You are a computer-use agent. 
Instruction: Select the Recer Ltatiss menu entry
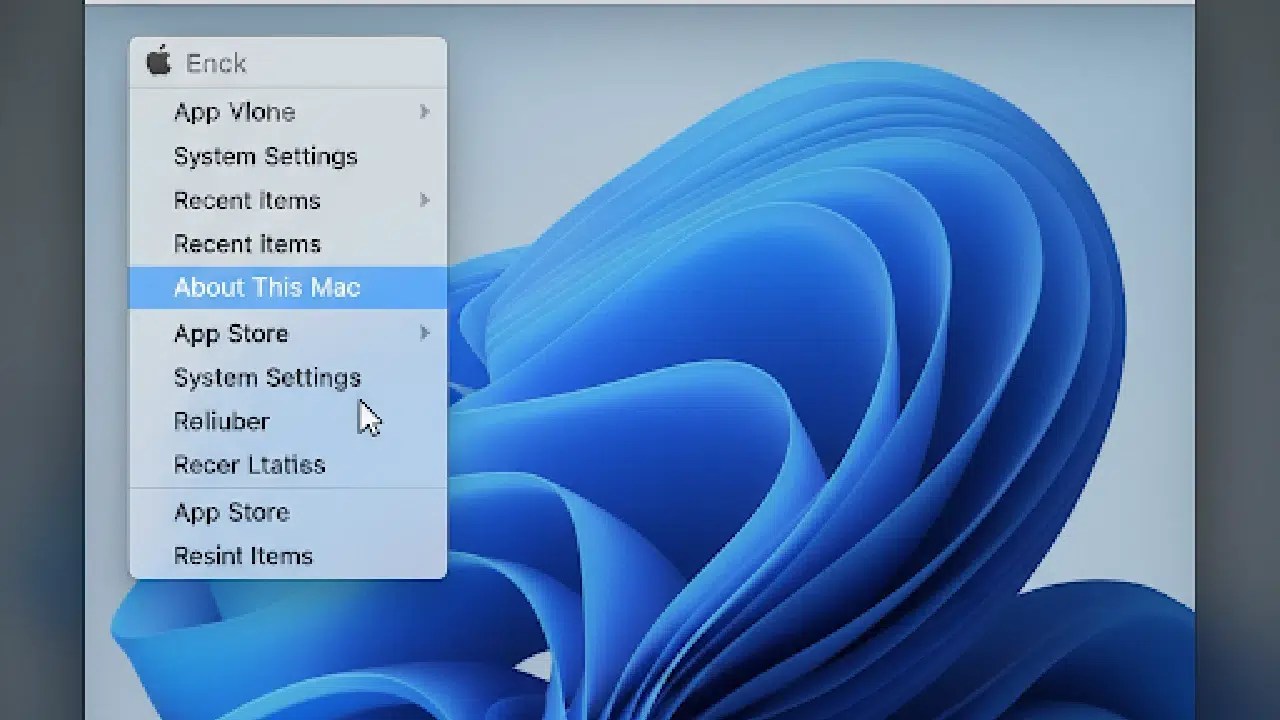(x=288, y=465)
